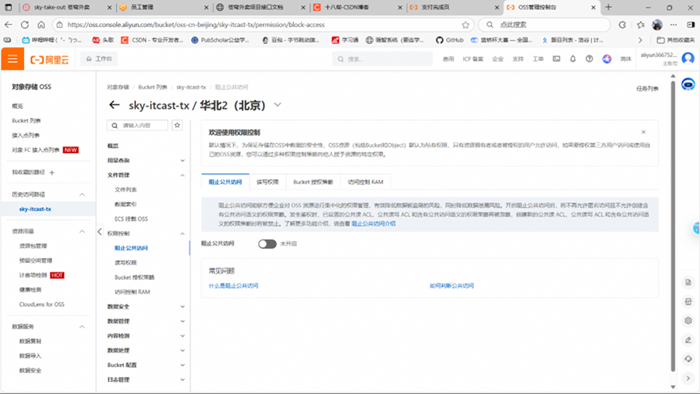The height and width of the screenshot is (394, 700).
Task: Add a favorite path with the plus icon
Action: [x=52, y=173]
